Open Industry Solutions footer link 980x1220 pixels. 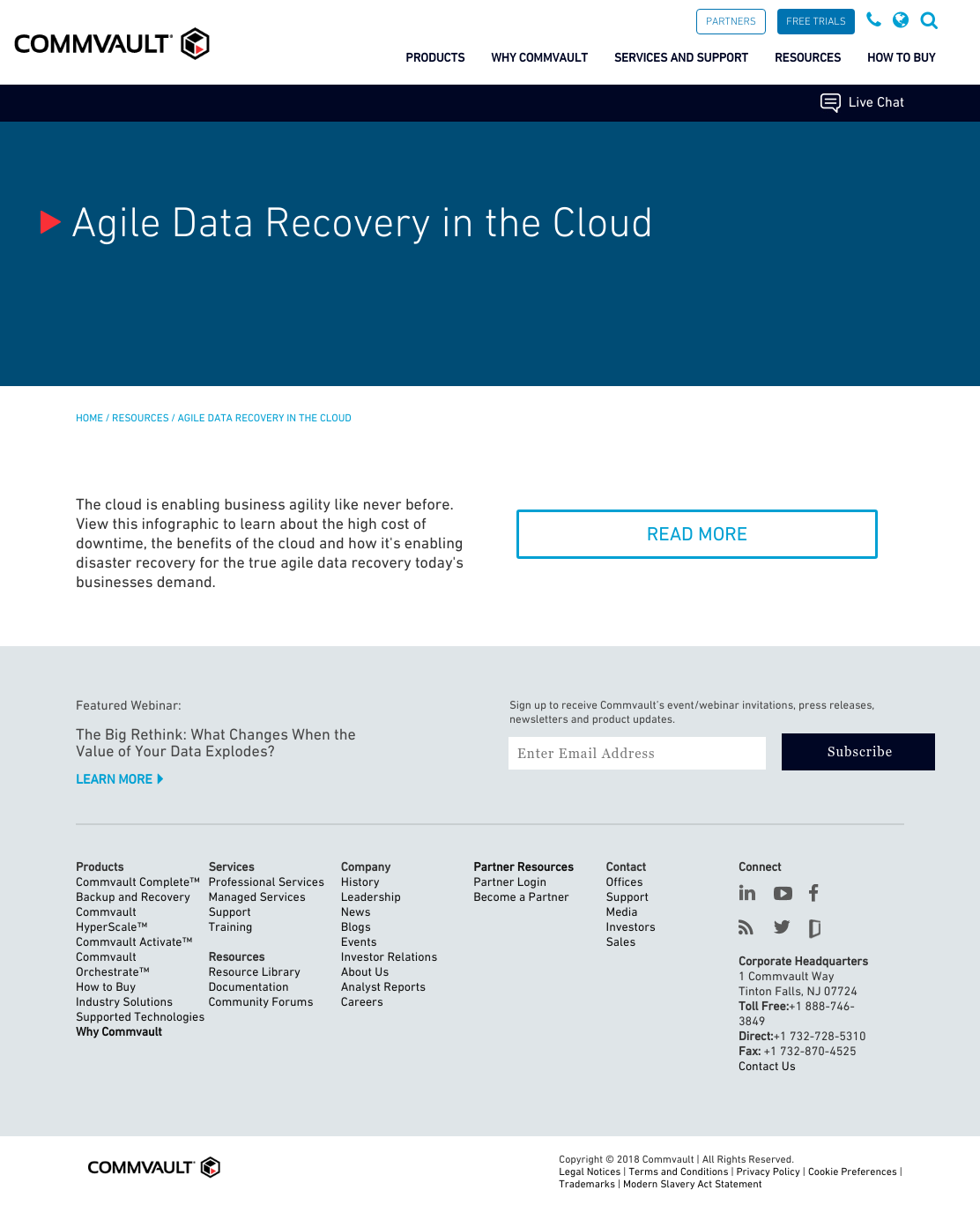click(124, 1002)
